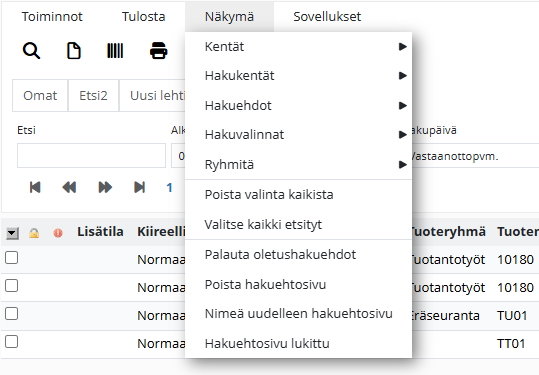
Task: Open the Toiminnot menu
Action: pyautogui.click(x=52, y=16)
